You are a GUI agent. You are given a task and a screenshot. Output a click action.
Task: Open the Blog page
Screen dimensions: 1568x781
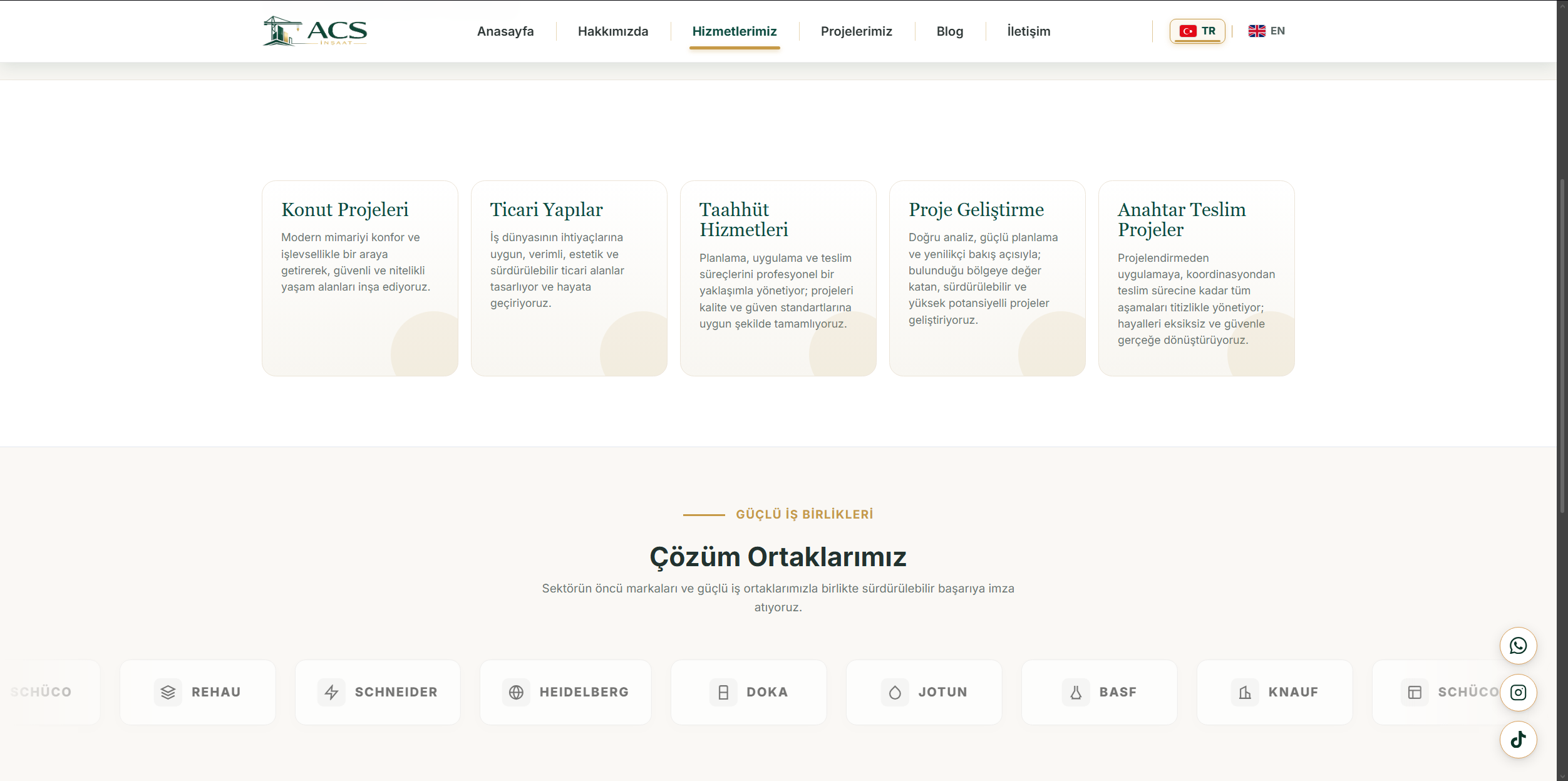tap(950, 31)
